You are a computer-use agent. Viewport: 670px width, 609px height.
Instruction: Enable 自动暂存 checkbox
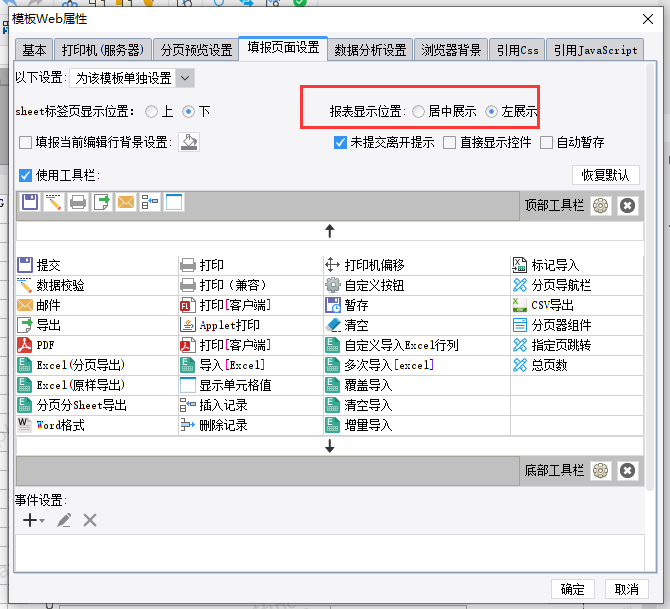(x=547, y=142)
